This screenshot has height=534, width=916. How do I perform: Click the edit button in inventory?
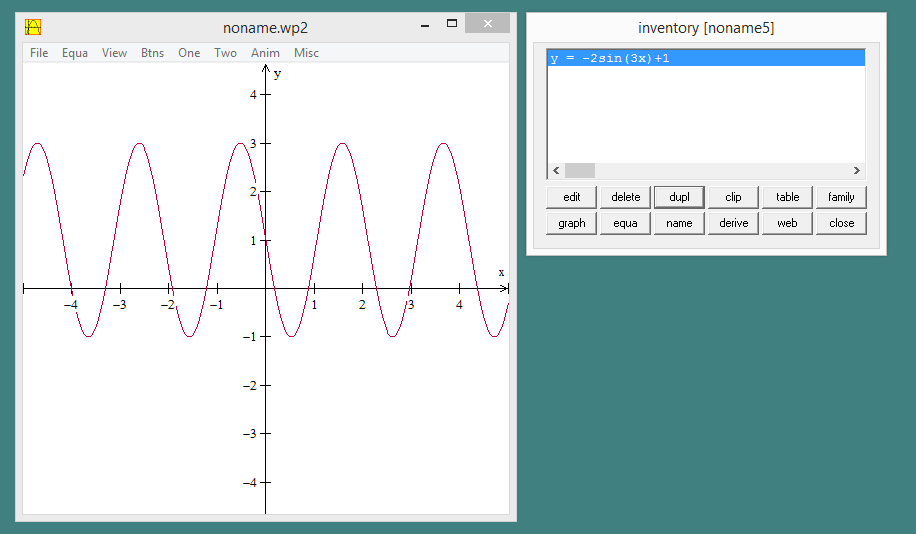coord(571,197)
